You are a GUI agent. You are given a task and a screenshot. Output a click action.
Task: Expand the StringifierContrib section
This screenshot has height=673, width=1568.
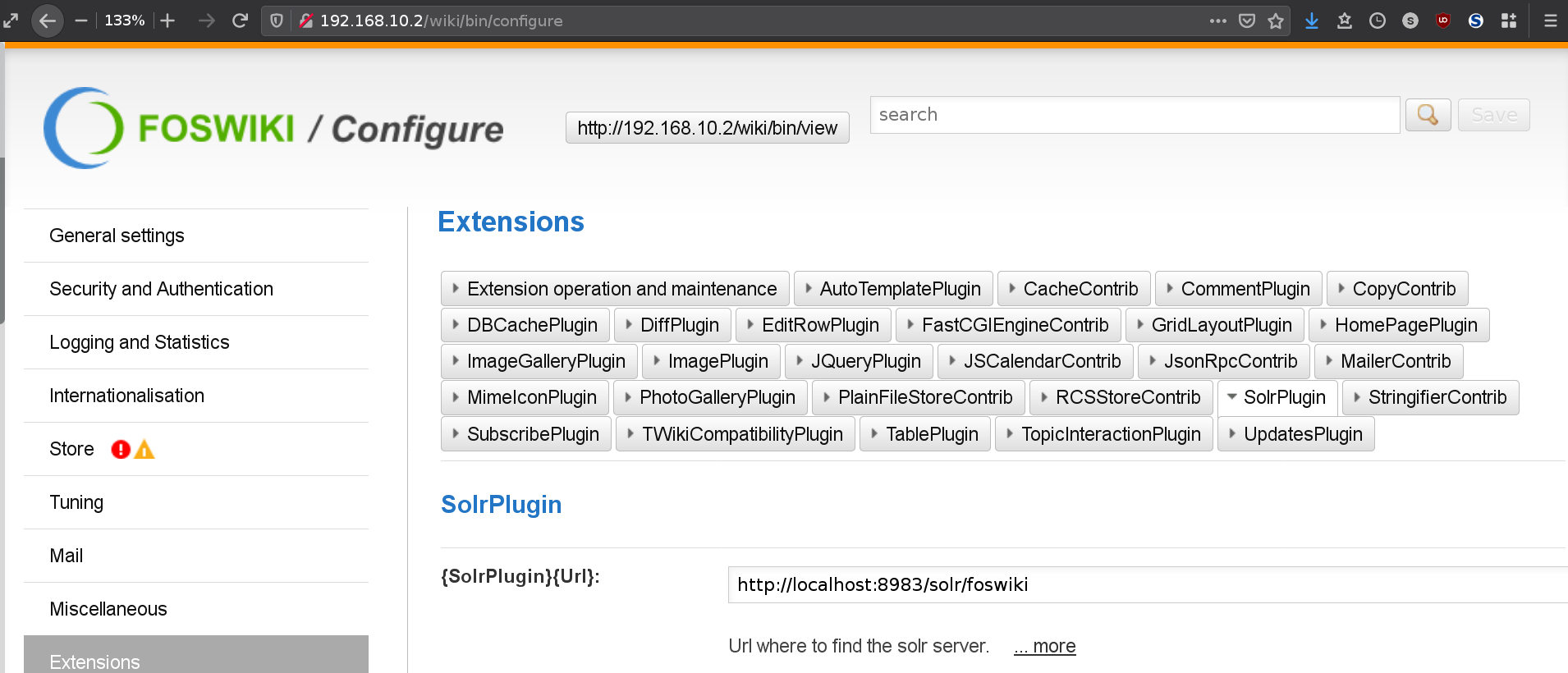(x=1430, y=397)
